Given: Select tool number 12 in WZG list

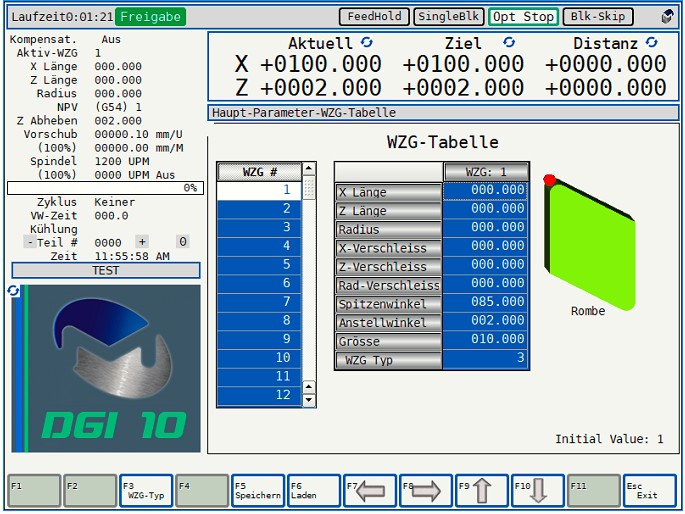Looking at the screenshot, I should coord(259,395).
